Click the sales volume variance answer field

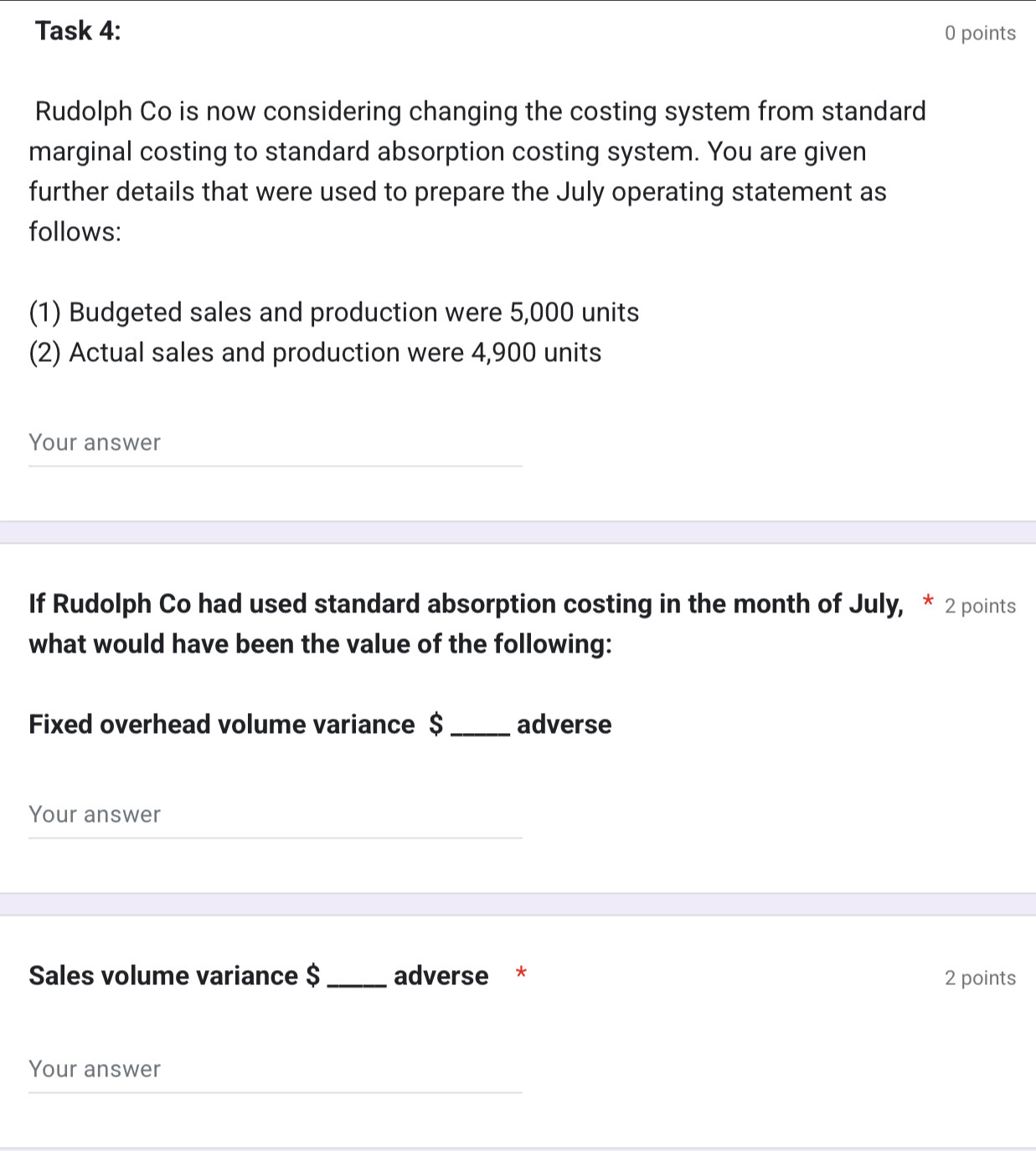(275, 1069)
